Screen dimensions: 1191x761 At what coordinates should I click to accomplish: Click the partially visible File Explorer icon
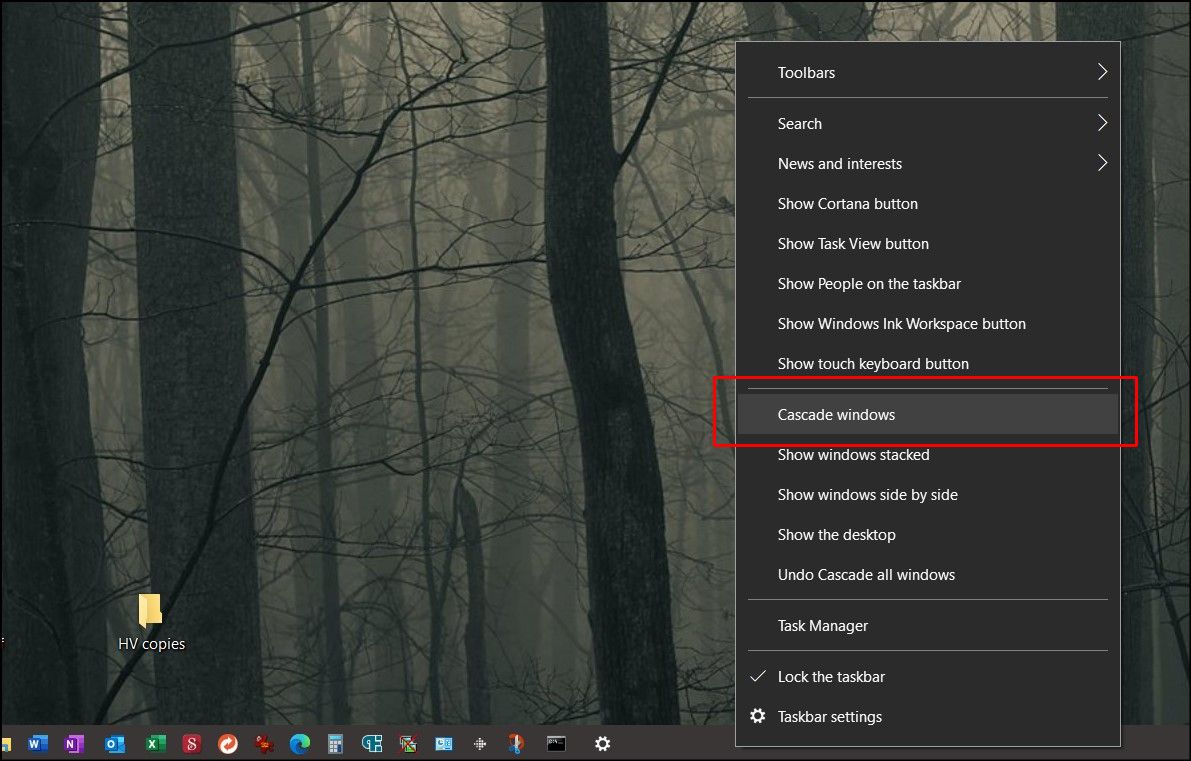tap(5, 744)
